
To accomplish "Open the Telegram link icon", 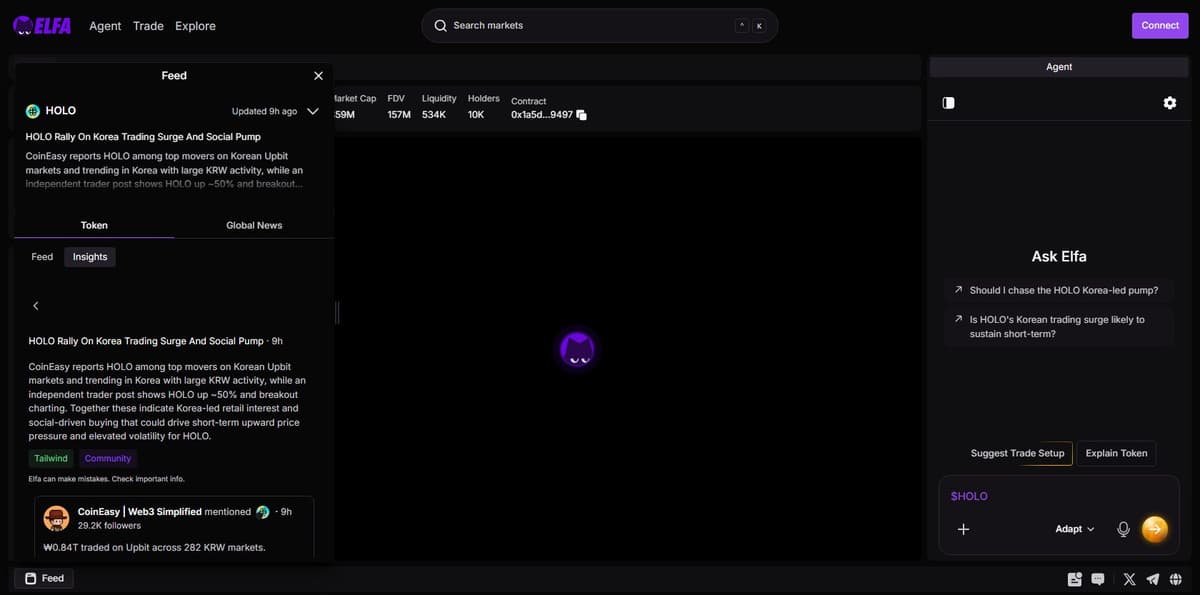I will 1153,579.
